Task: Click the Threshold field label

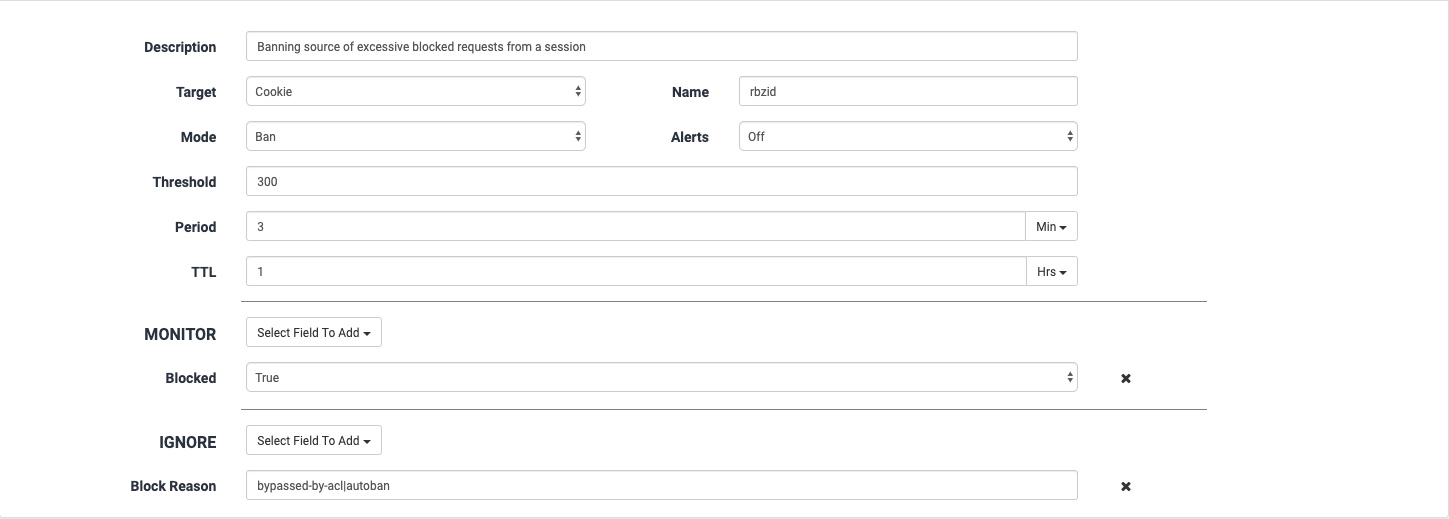Action: 184,182
